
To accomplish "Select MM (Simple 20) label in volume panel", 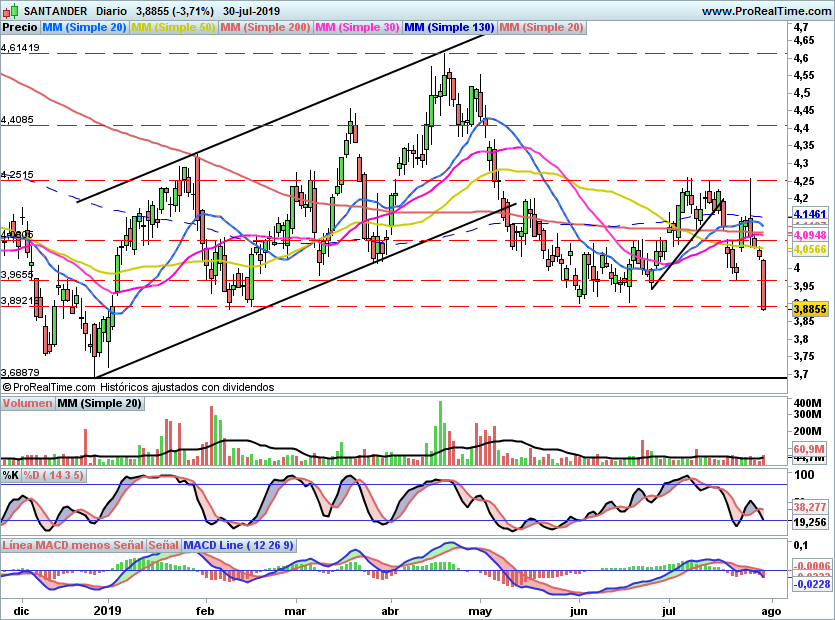I will click(100, 403).
